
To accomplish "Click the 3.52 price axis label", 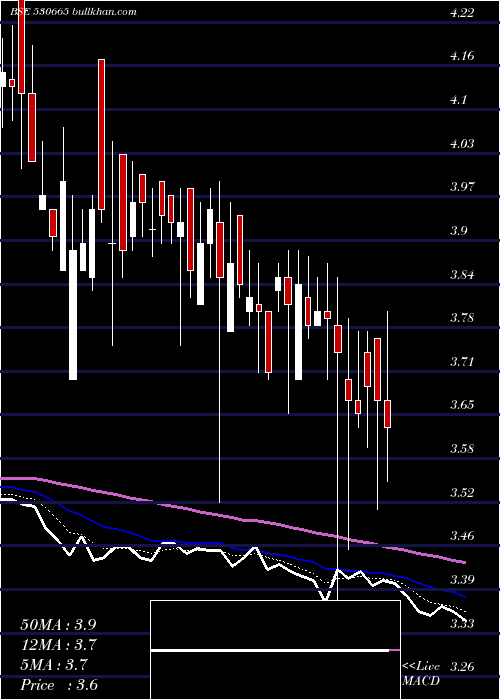I will coord(461,492).
